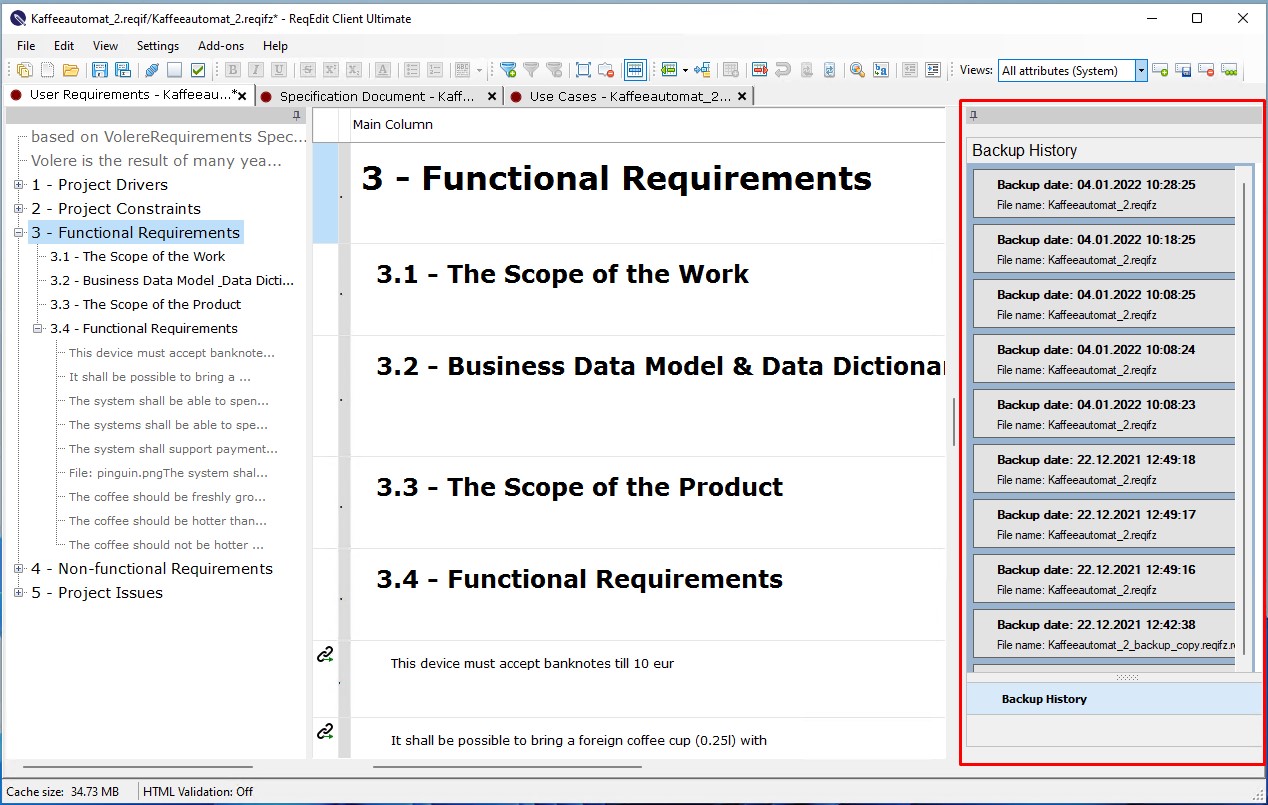The image size is (1268, 805).
Task: Open dropdown arrow beside insert column icon
Action: (686, 70)
